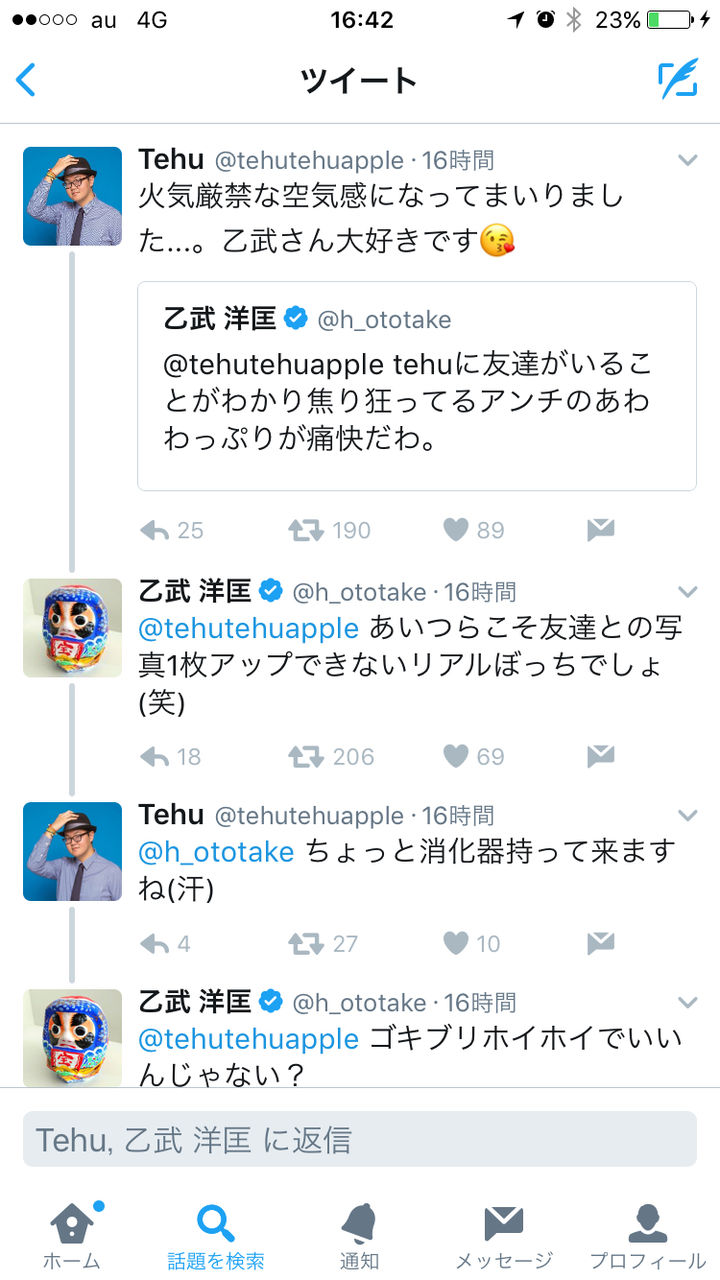The image size is (720, 1280).
Task: Go back using the left arrow
Action: pos(27,79)
